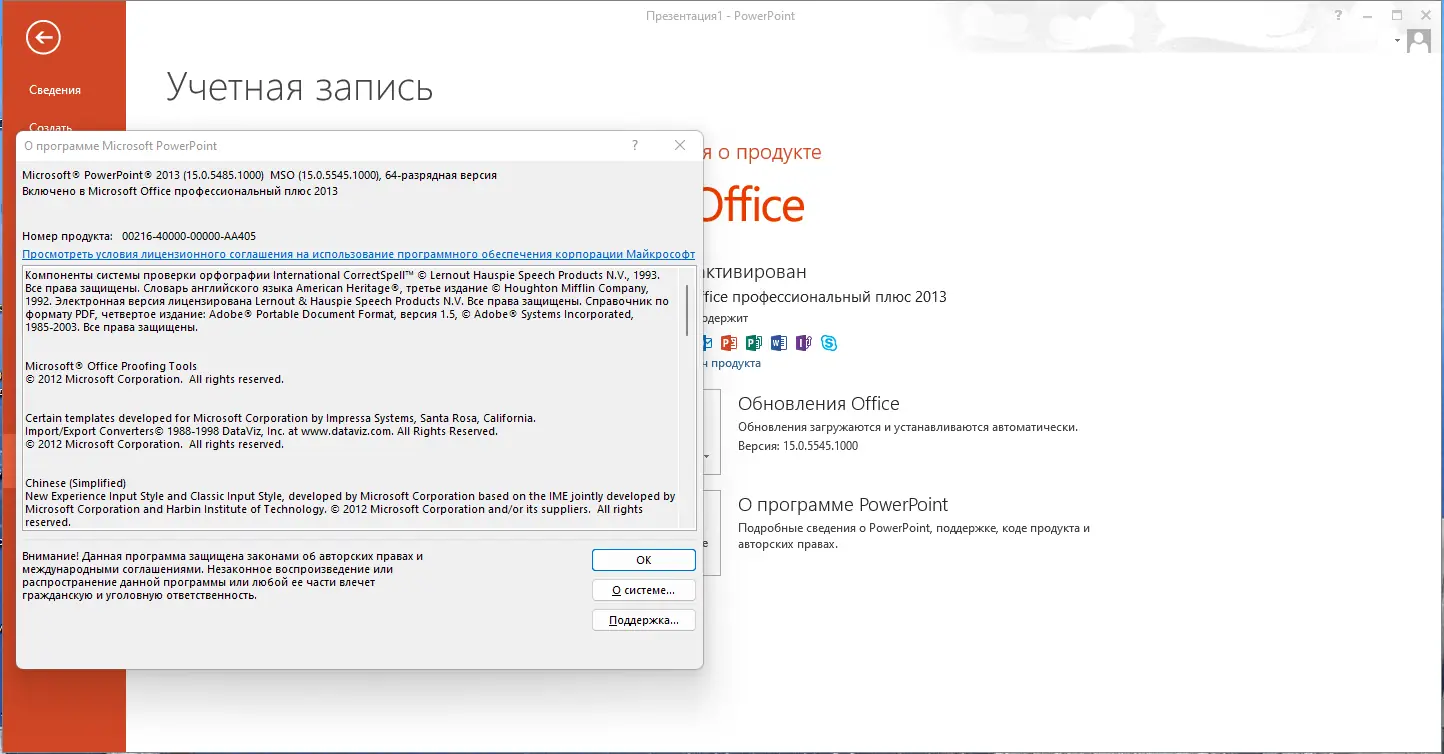
Task: Click the PowerPoint product icon
Action: click(728, 343)
